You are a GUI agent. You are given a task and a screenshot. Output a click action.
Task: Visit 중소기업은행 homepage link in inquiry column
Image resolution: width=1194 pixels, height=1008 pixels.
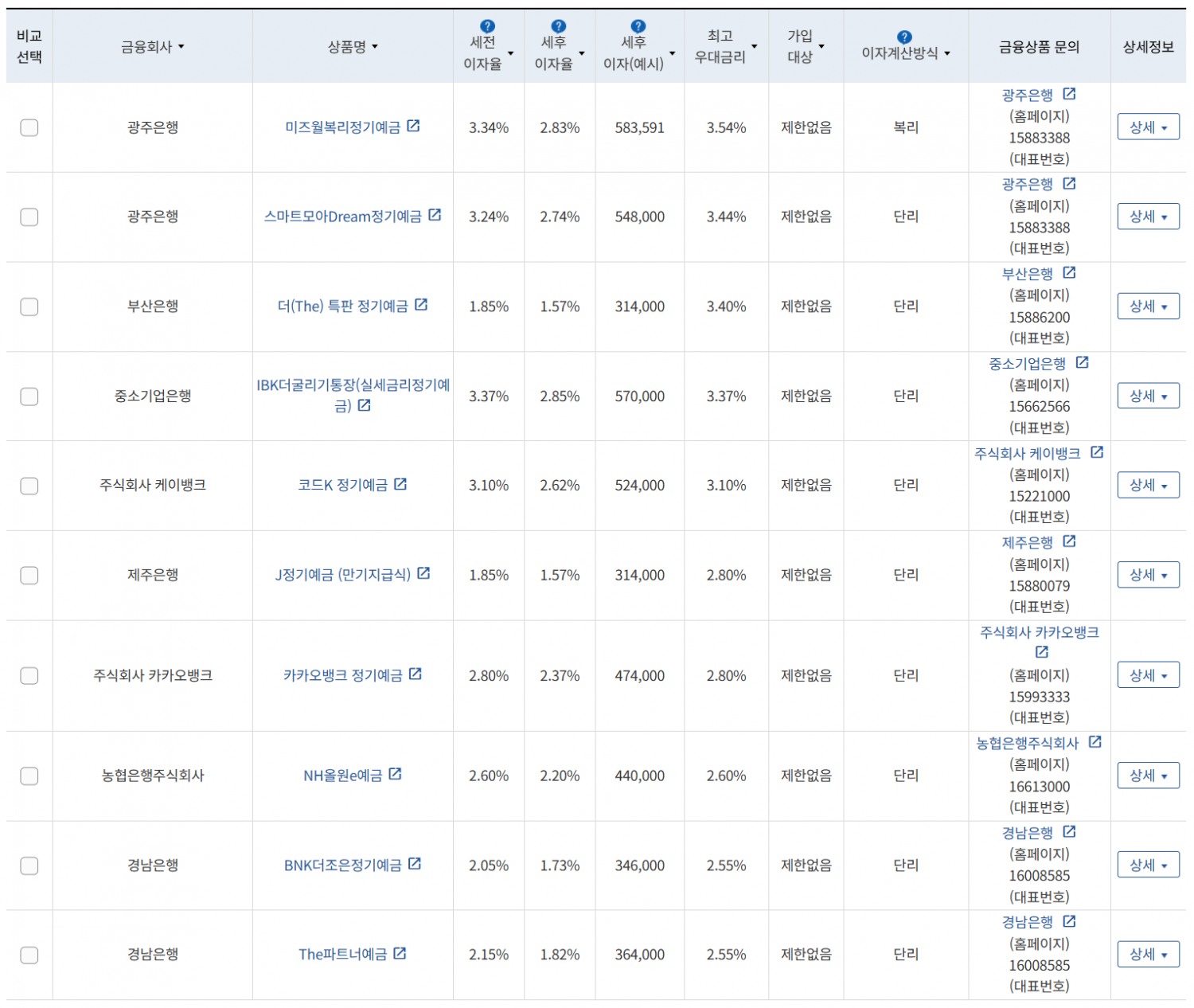[x=1028, y=364]
